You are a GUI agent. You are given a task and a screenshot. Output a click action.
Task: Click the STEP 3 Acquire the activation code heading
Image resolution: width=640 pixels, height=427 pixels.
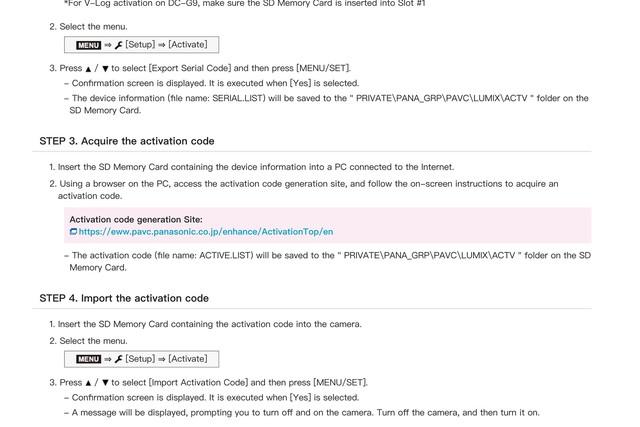coord(127,141)
